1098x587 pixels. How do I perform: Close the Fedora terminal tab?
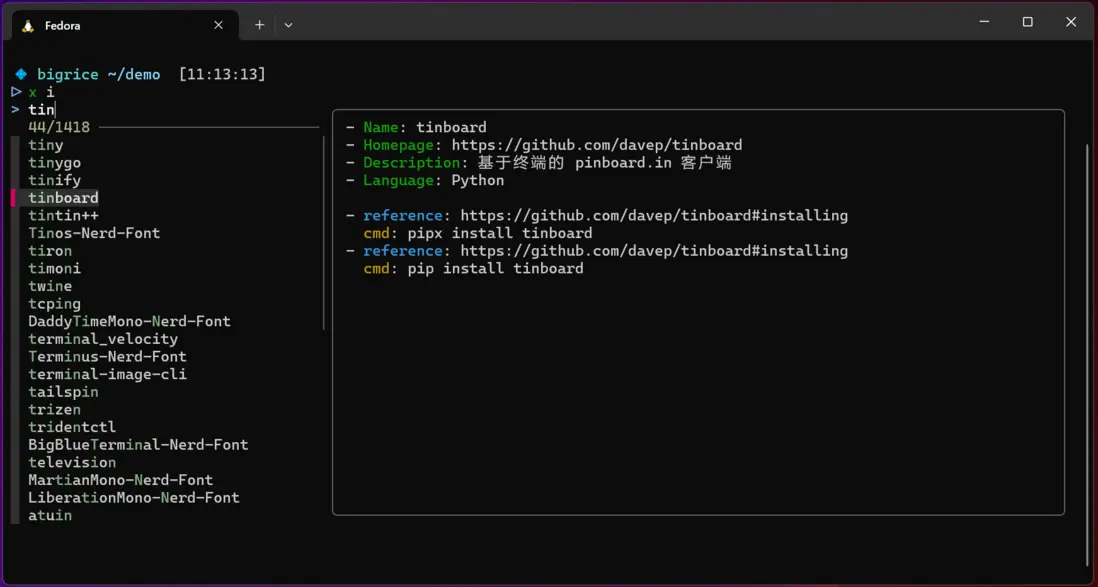tap(219, 25)
